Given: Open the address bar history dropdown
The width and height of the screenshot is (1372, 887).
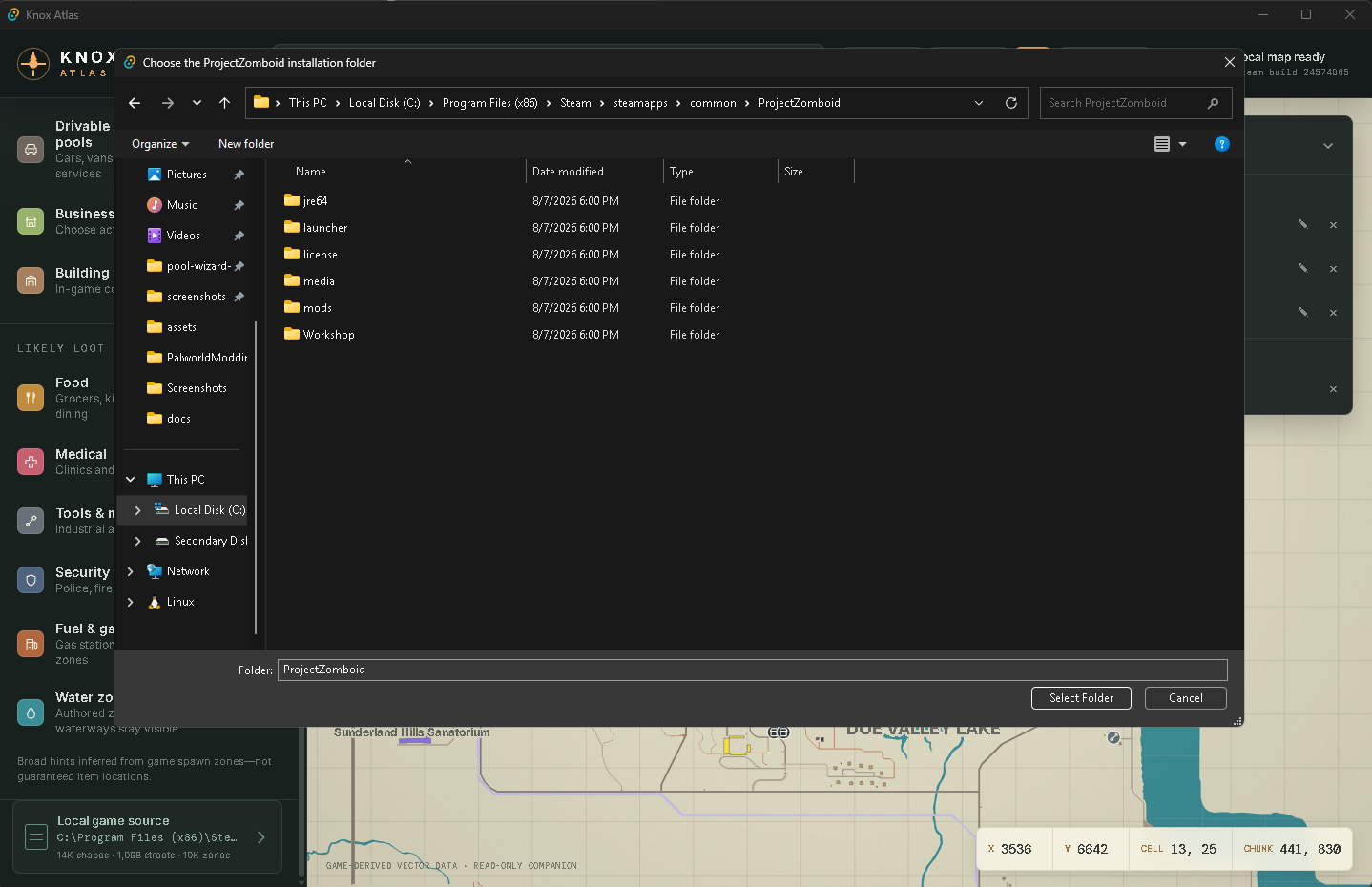Looking at the screenshot, I should [979, 103].
